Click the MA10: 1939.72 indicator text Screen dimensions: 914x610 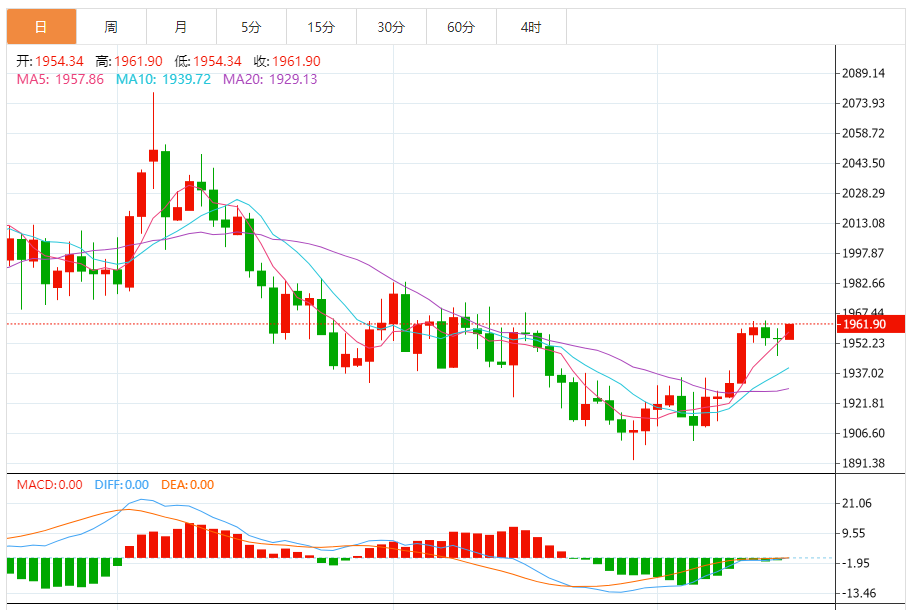click(163, 79)
